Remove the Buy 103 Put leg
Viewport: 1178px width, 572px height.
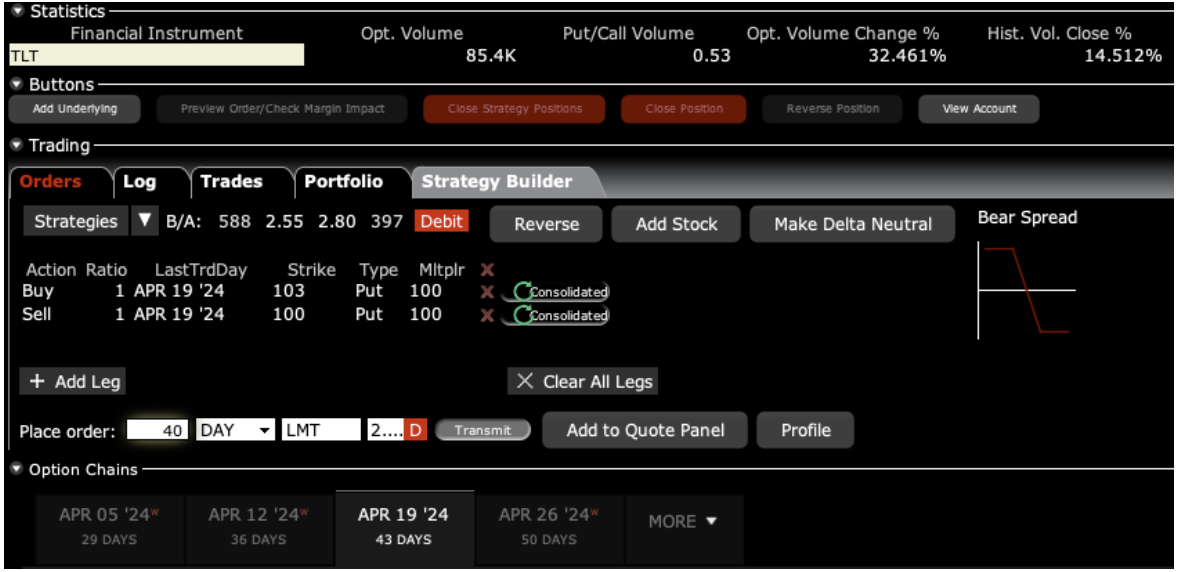487,292
